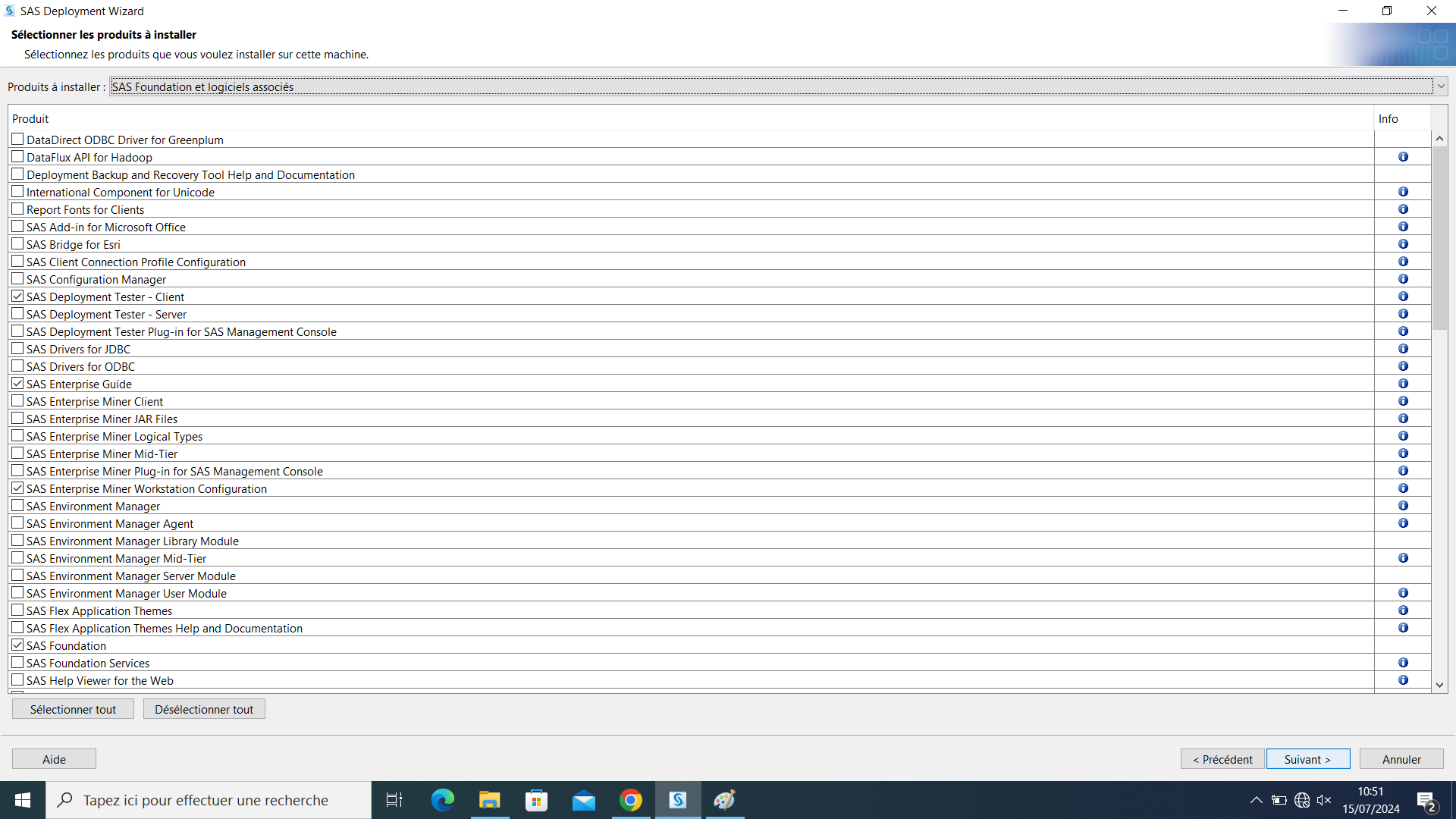Open info for SAS Environment Manager Mid-Tier

coord(1403,558)
